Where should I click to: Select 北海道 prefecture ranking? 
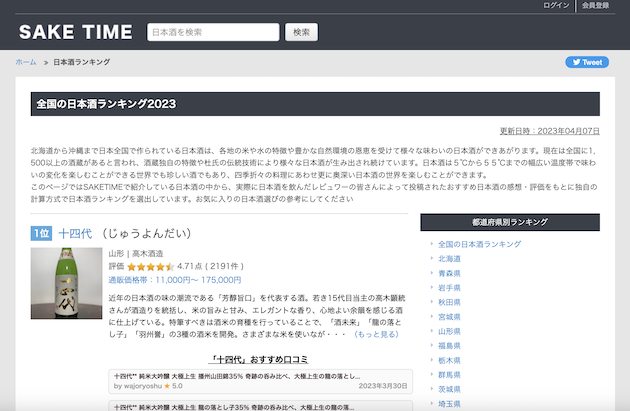(x=449, y=259)
